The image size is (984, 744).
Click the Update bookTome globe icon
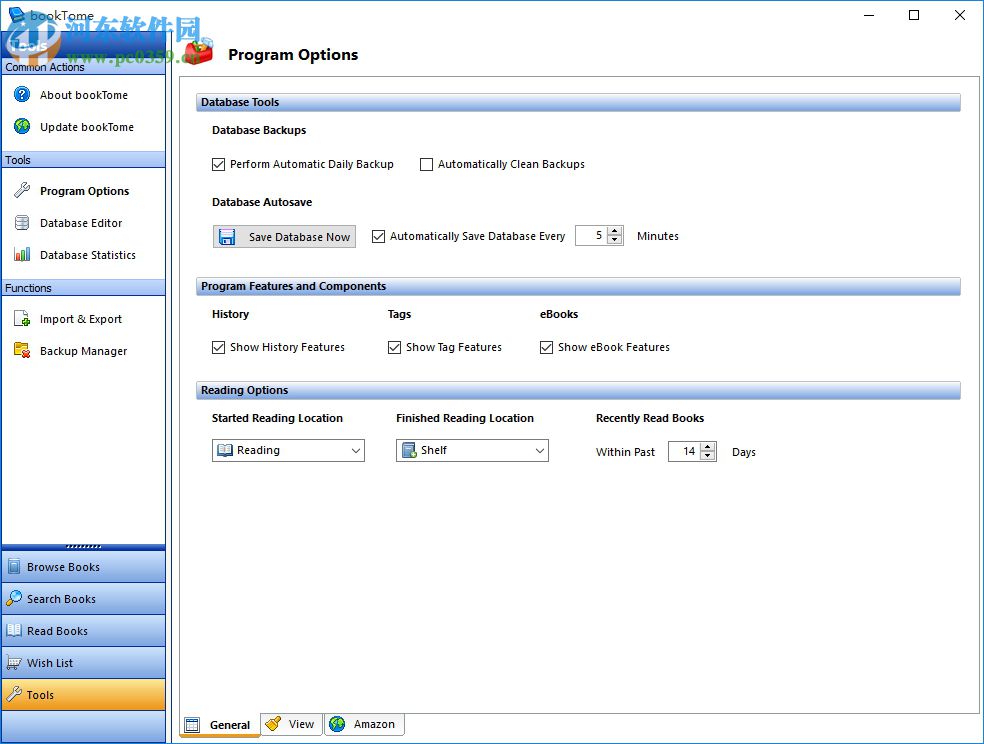click(22, 127)
